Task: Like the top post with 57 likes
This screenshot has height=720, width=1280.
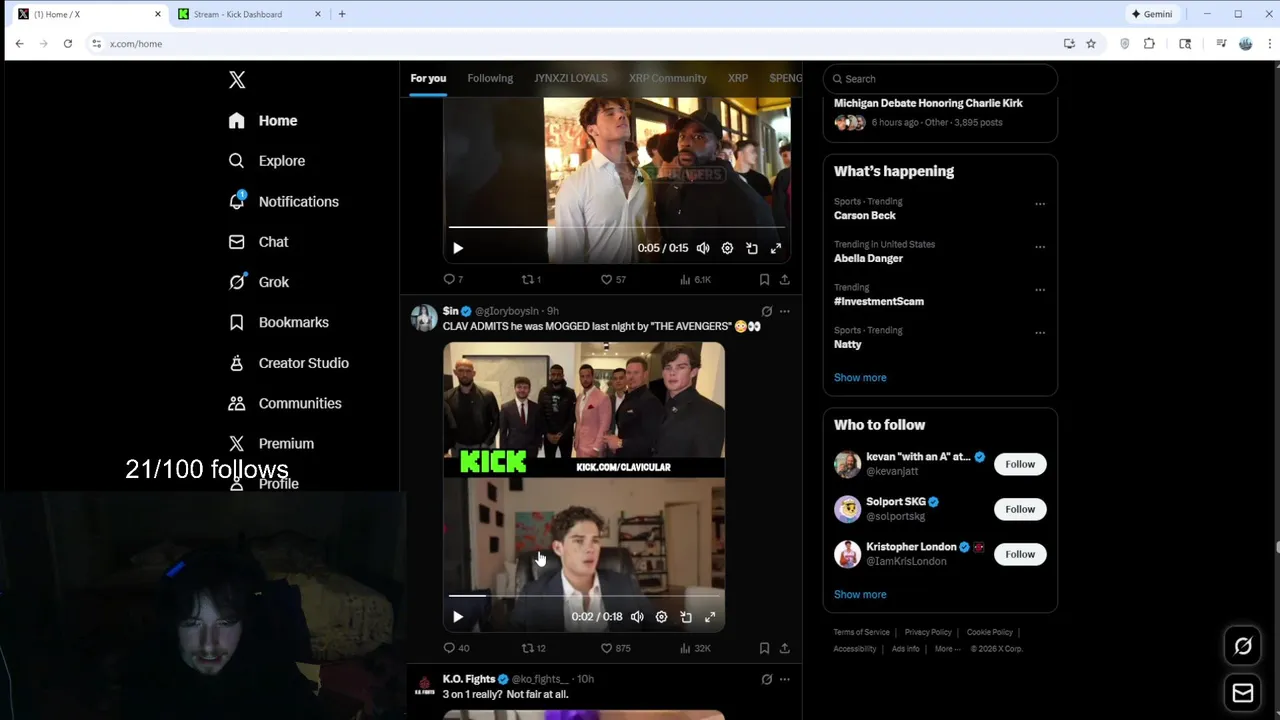Action: click(x=613, y=280)
